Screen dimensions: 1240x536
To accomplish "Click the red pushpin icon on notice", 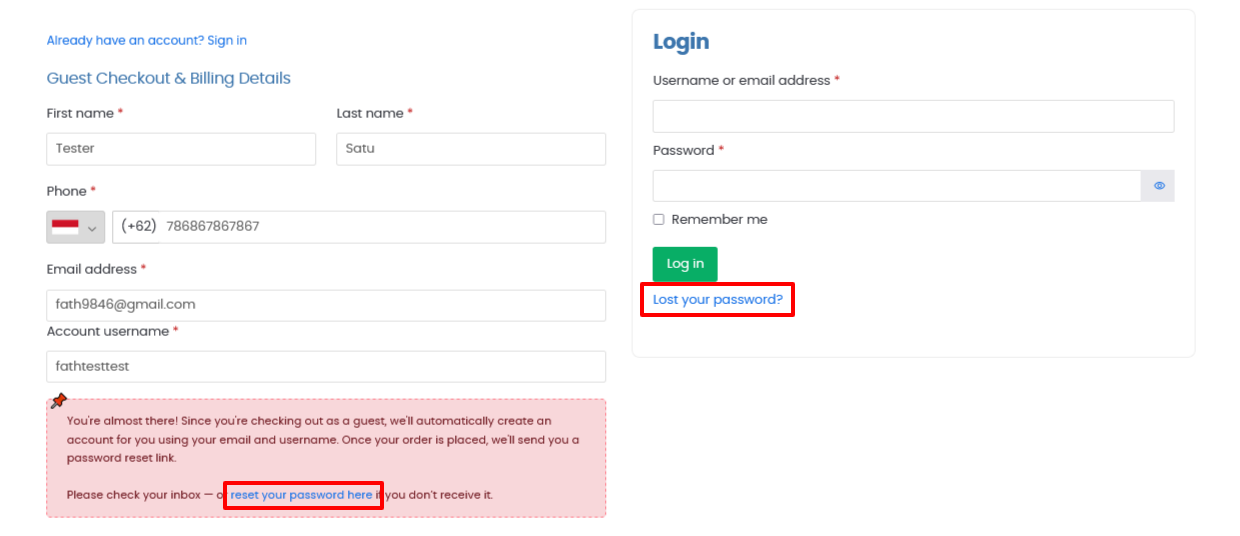I will [58, 401].
